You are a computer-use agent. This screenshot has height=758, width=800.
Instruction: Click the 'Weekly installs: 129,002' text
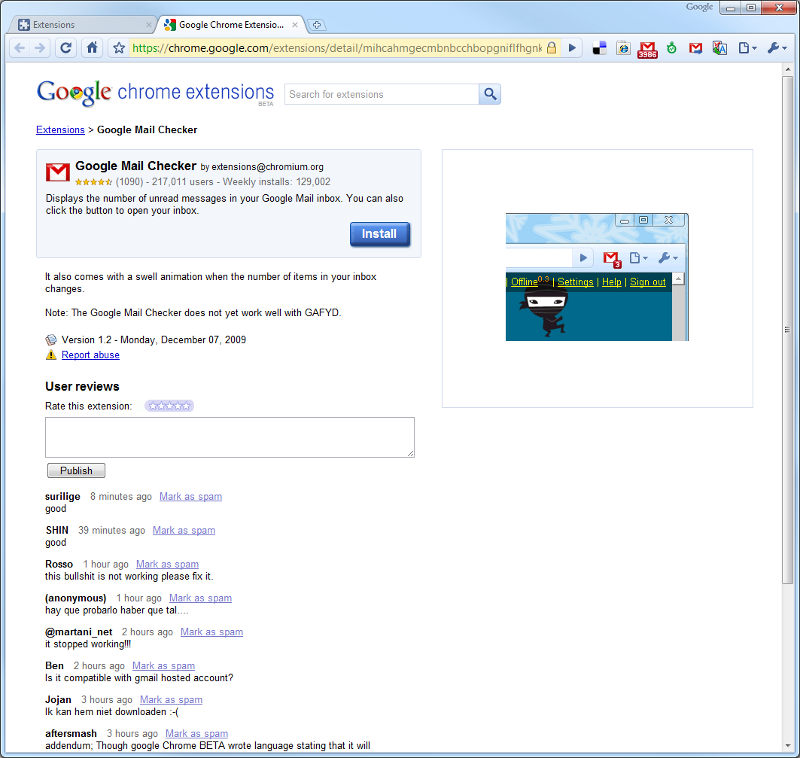[x=276, y=182]
